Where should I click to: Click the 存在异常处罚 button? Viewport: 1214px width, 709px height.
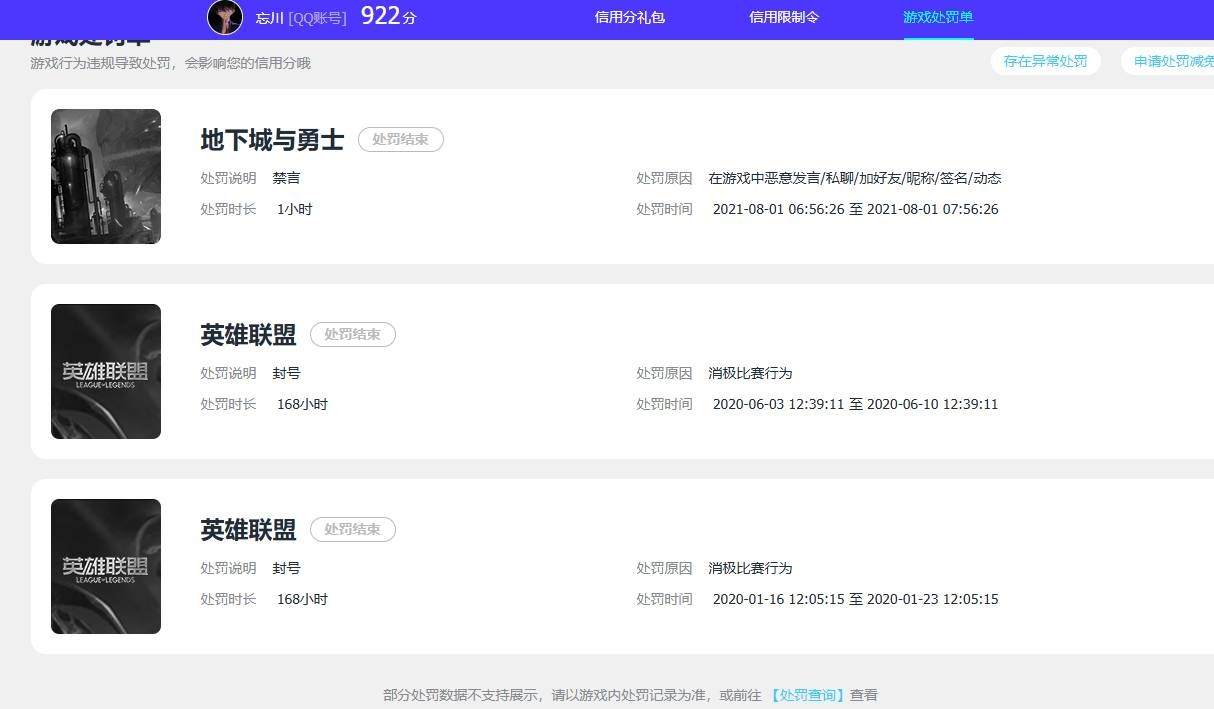1045,61
